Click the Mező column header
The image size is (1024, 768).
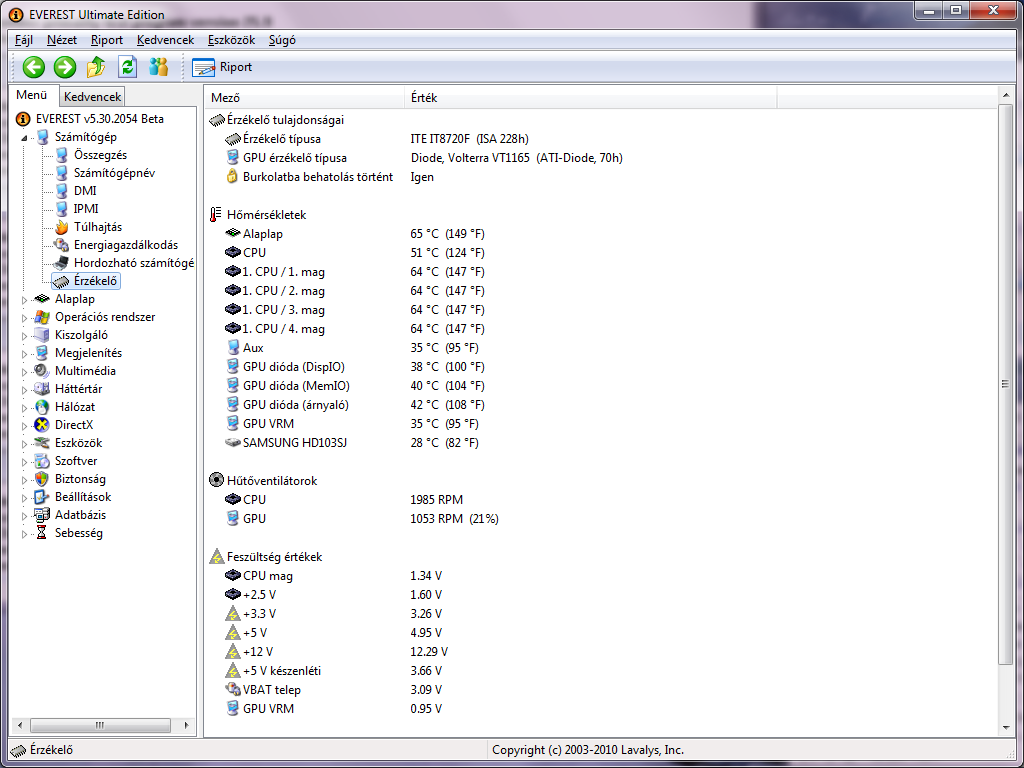click(x=304, y=98)
